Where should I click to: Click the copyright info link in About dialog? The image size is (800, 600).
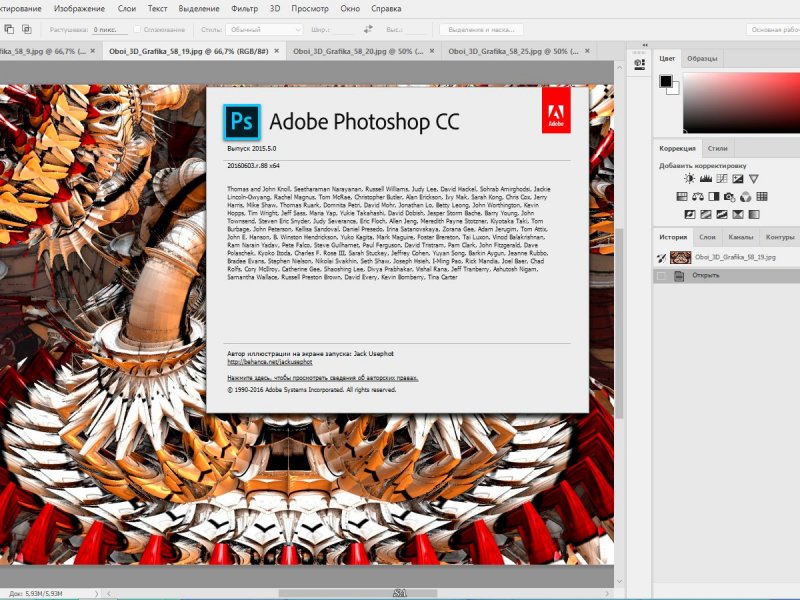[x=322, y=378]
